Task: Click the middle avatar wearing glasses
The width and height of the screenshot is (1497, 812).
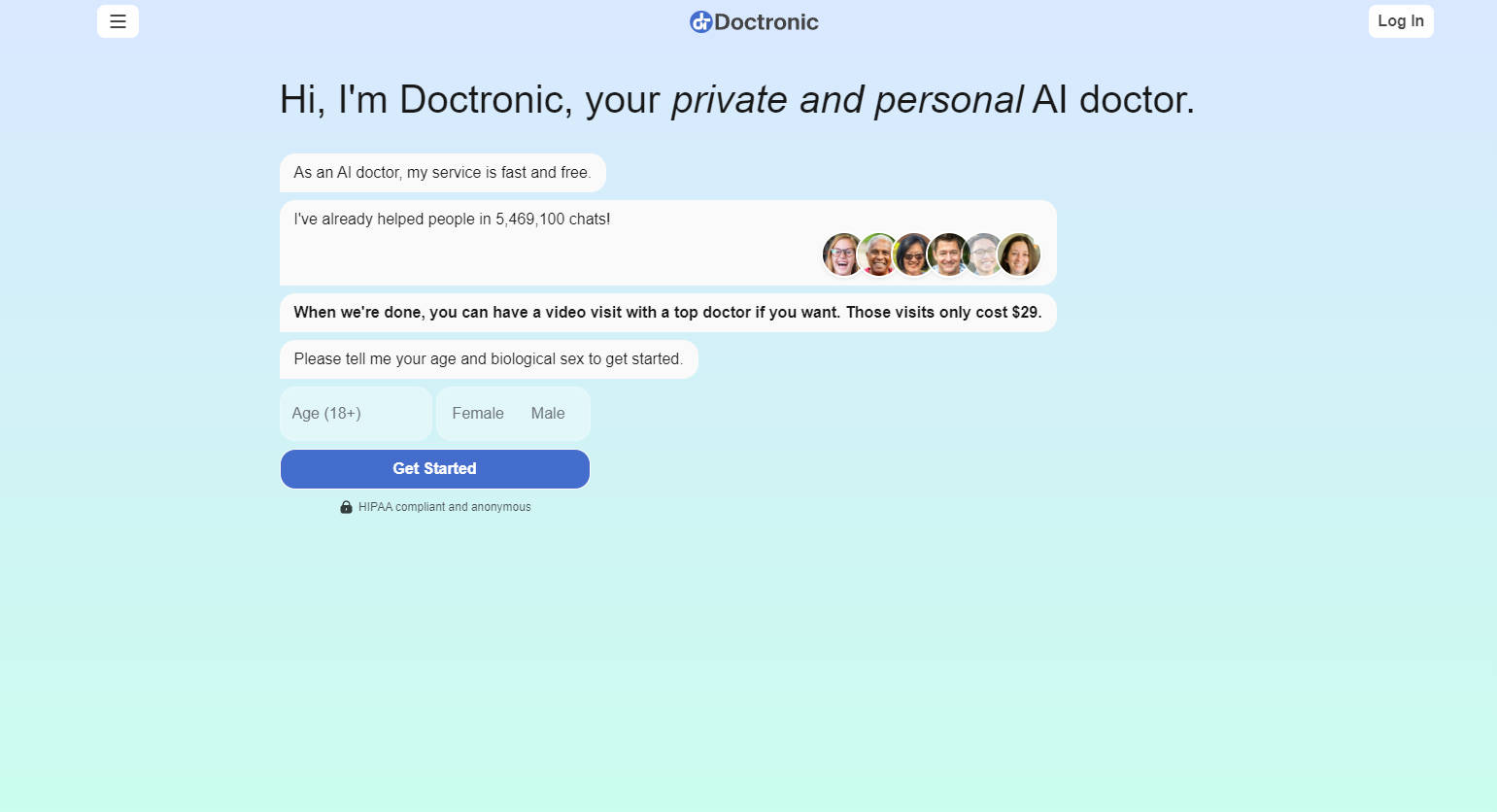Action: coord(913,254)
